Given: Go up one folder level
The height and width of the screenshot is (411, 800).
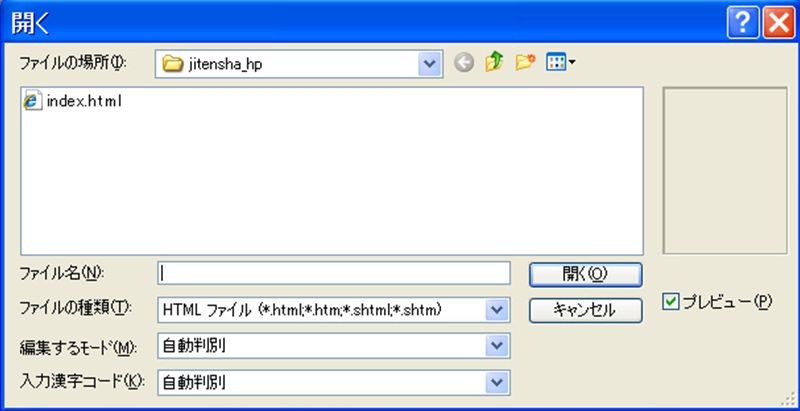Looking at the screenshot, I should point(494,63).
